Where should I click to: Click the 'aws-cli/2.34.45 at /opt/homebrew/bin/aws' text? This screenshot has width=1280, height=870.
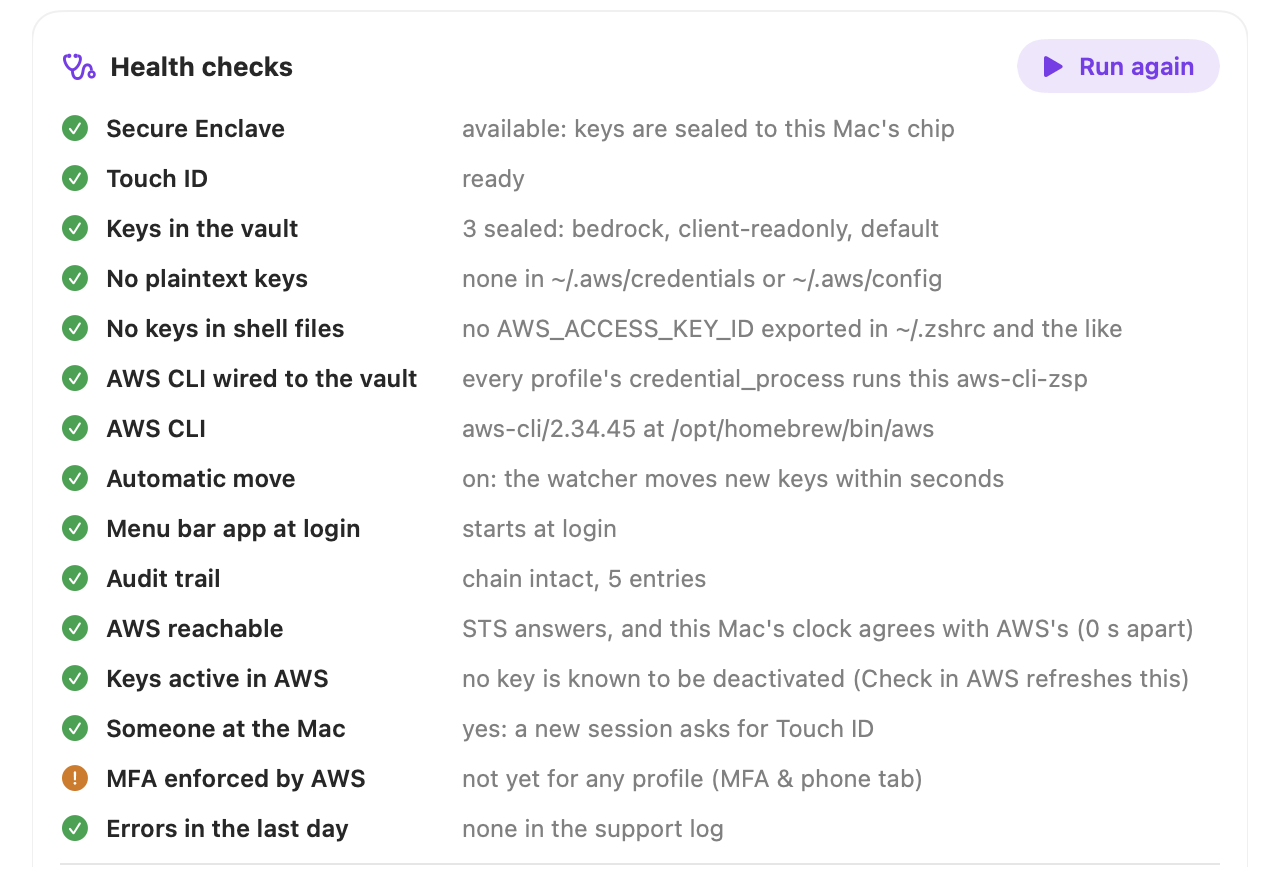pos(698,429)
